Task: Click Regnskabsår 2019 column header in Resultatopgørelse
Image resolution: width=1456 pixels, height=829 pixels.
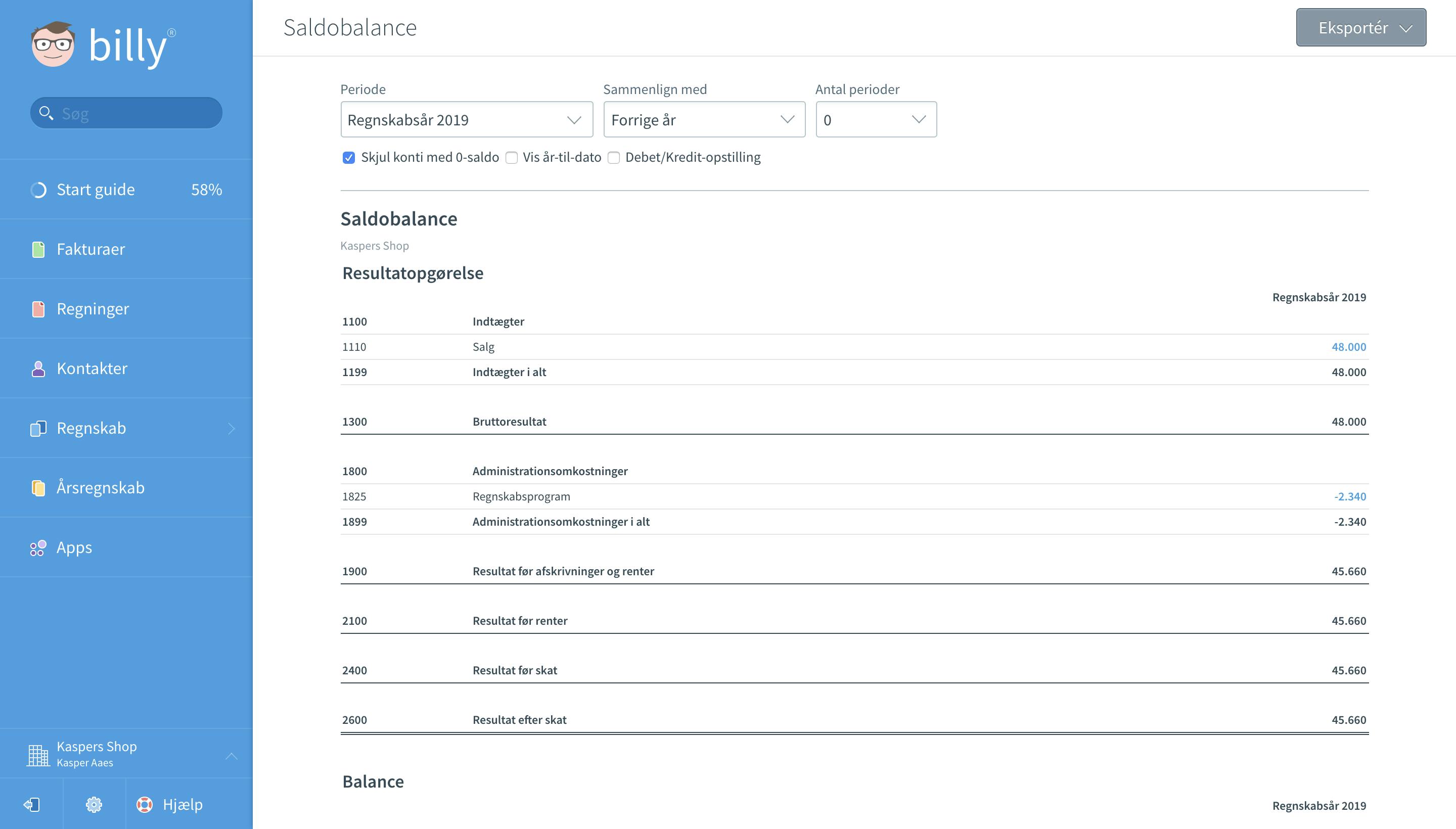Action: click(1319, 297)
